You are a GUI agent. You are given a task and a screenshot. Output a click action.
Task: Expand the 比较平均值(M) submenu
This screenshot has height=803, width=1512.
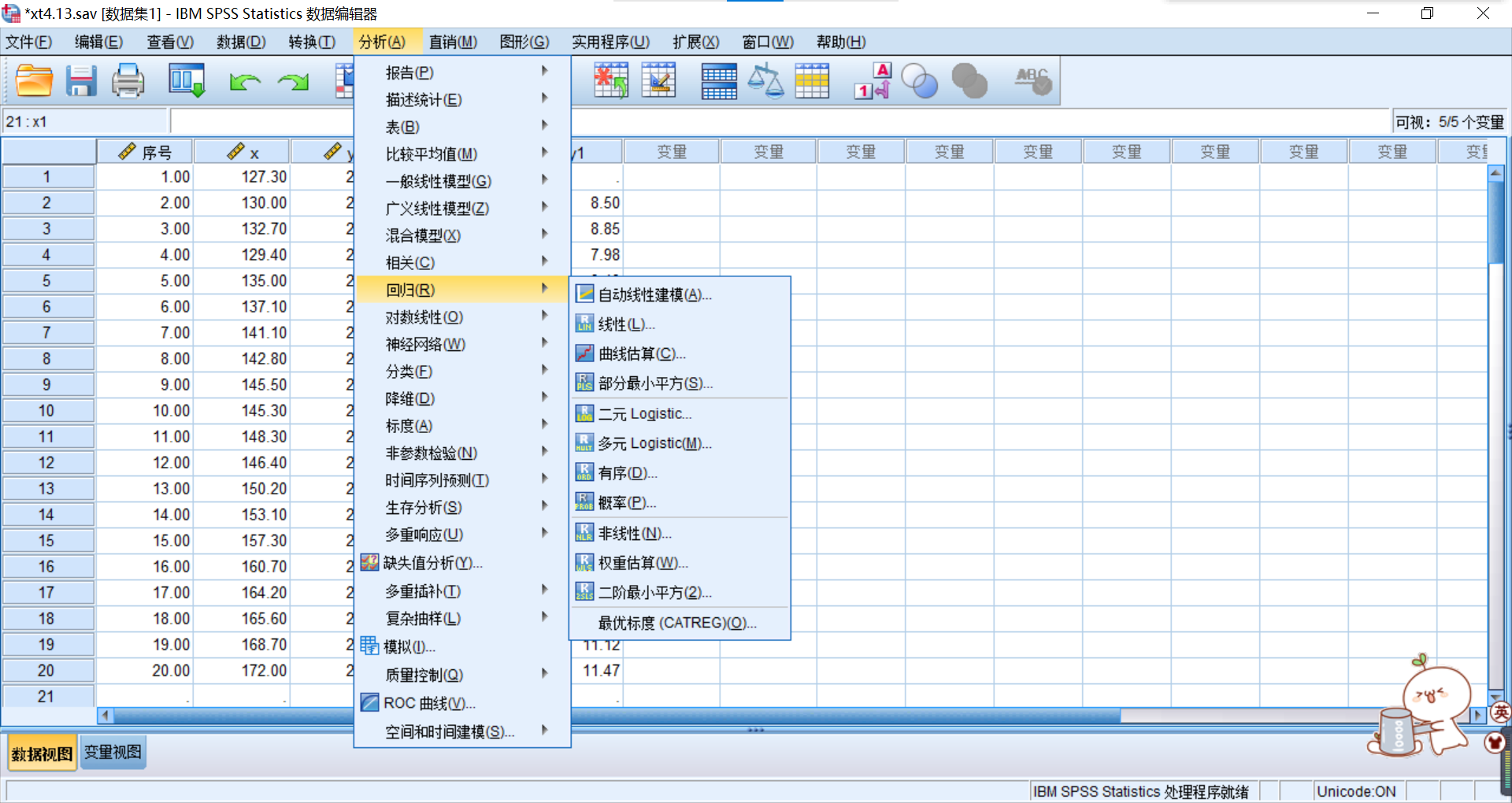tap(462, 154)
